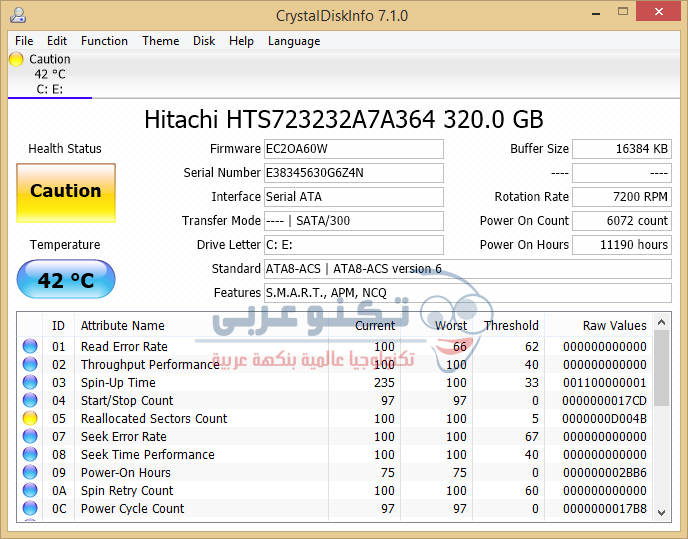Click the Power Cycle Count attribute name
Image resolution: width=688 pixels, height=539 pixels.
(x=133, y=509)
